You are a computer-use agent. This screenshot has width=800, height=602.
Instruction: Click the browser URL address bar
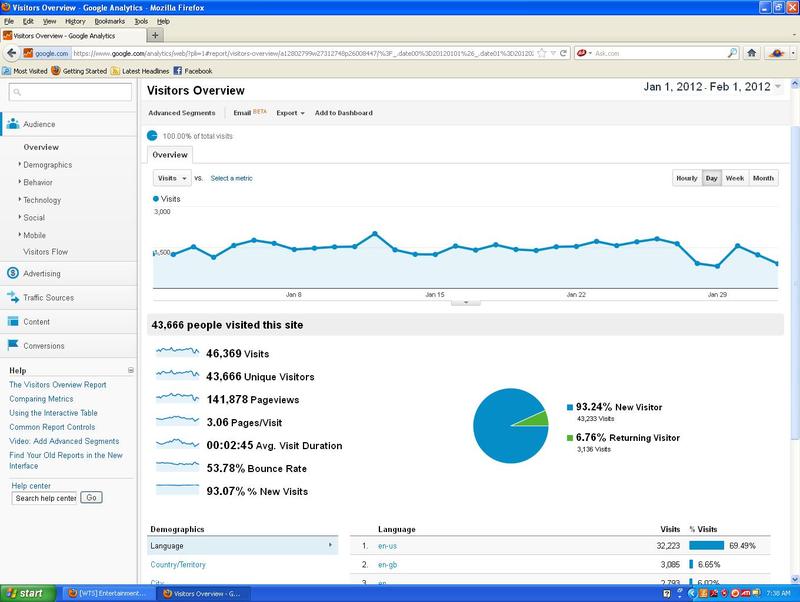(x=303, y=53)
